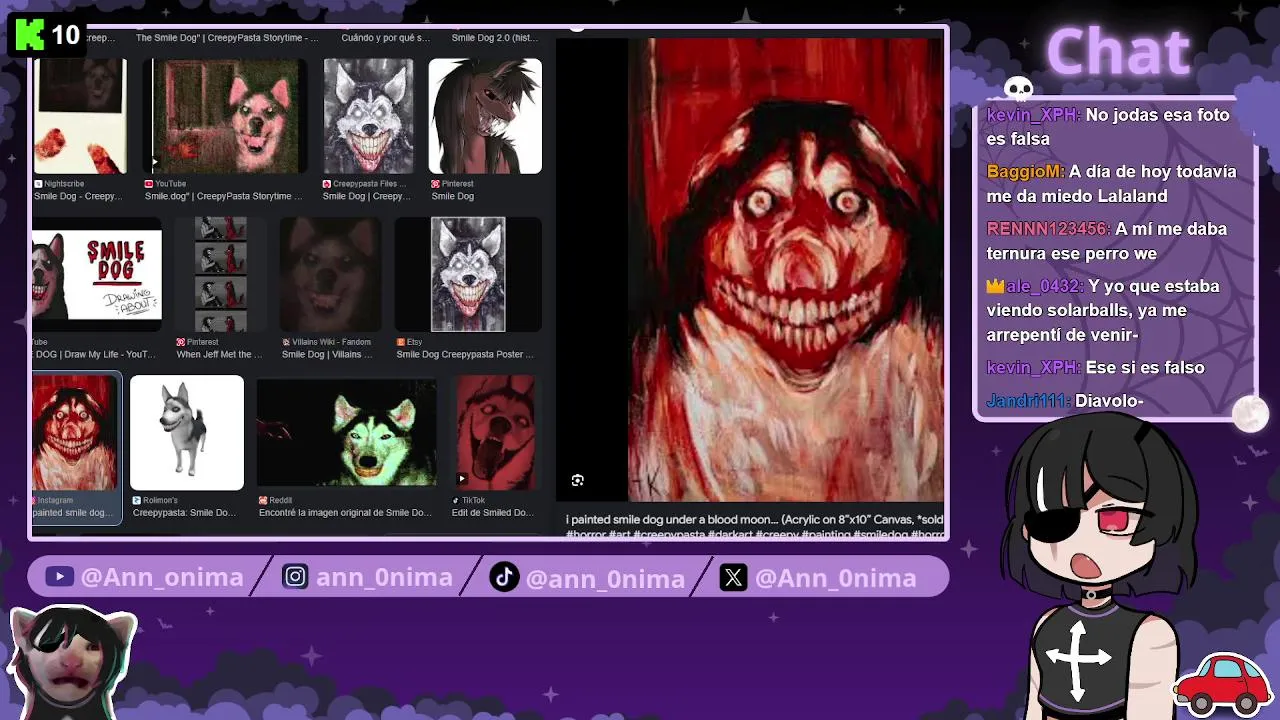Open the TikTok Edit of Smiled Dog thumbnail
This screenshot has height=720, width=1280.
(x=495, y=433)
